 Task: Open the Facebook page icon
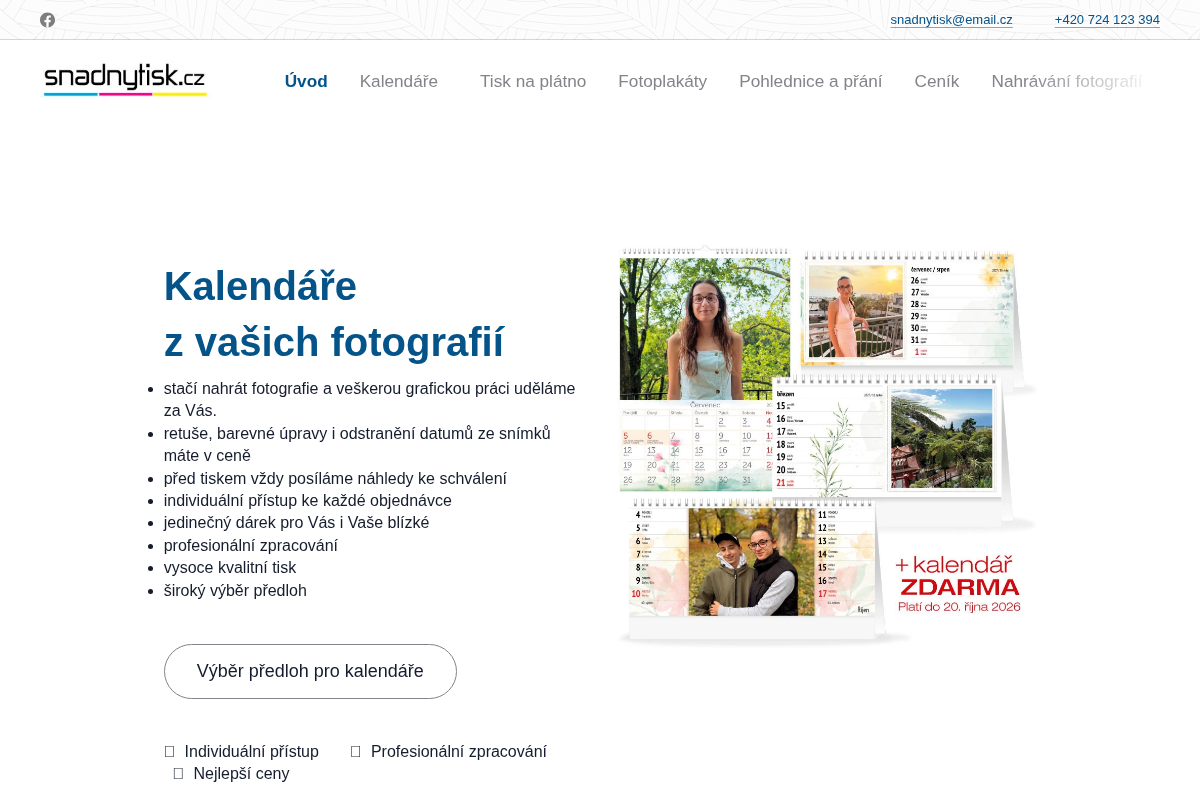click(x=47, y=20)
